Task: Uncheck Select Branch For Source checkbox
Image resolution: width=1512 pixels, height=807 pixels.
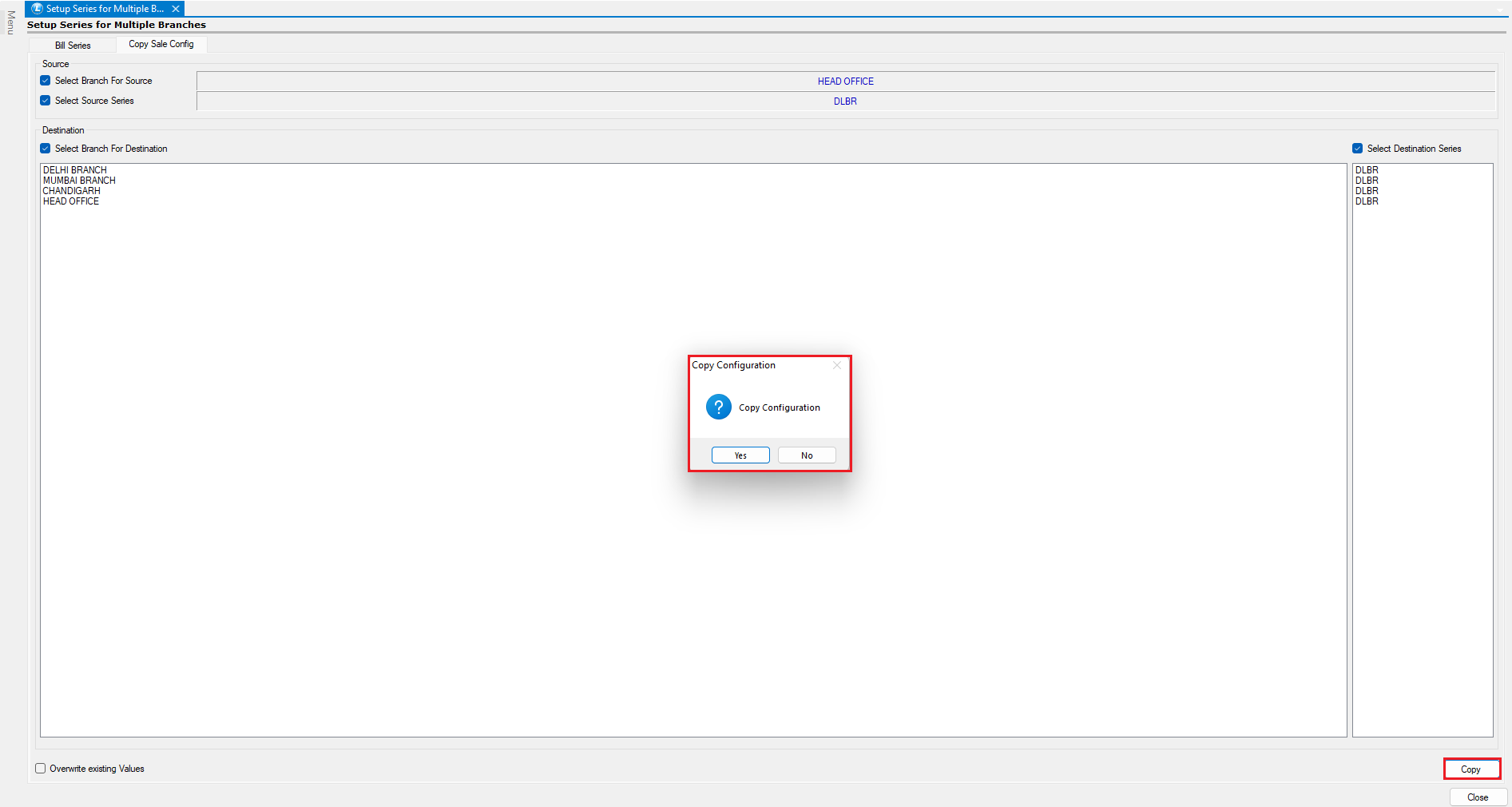Action: pyautogui.click(x=46, y=81)
